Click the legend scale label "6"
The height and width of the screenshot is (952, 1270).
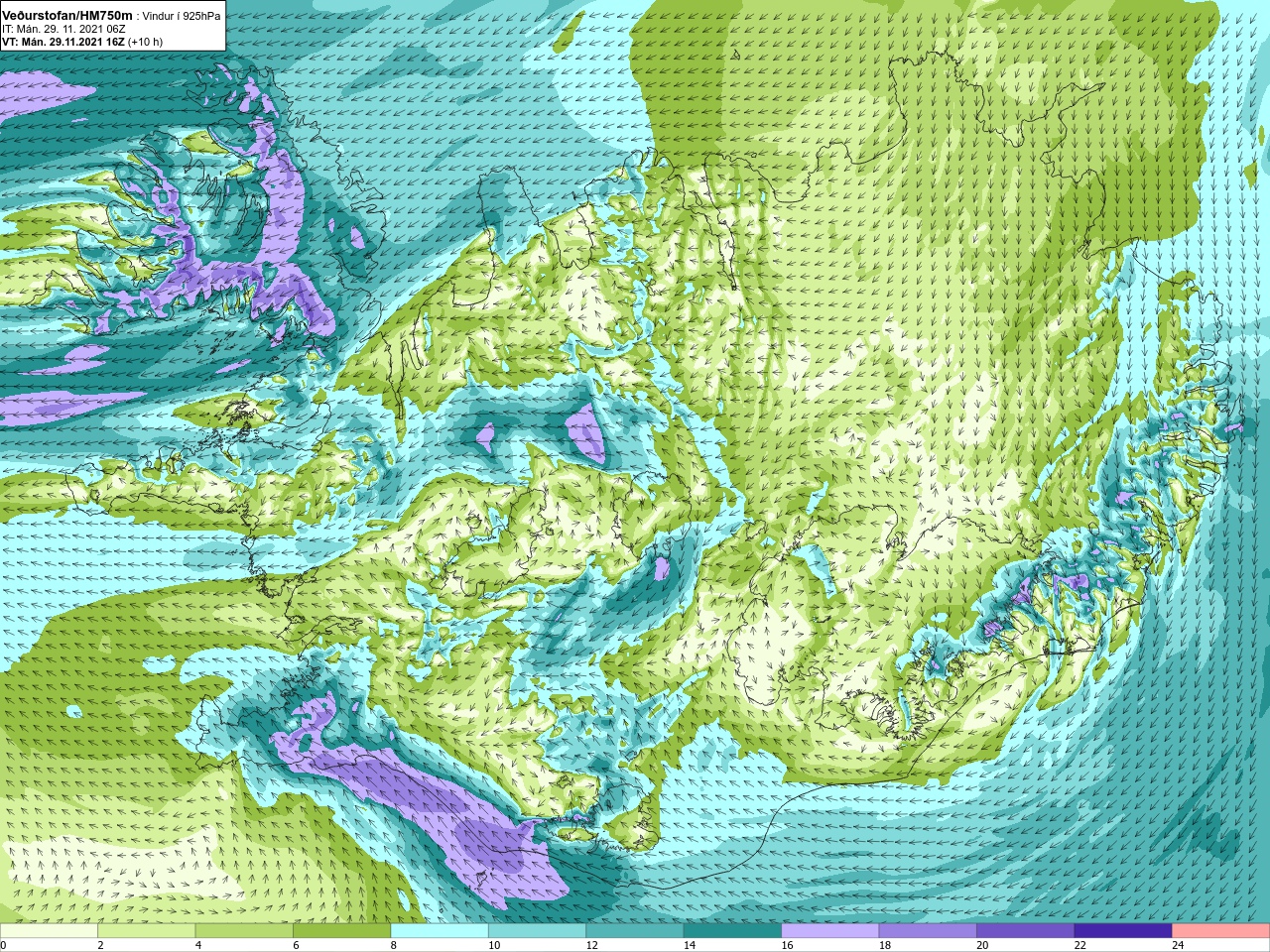297,946
